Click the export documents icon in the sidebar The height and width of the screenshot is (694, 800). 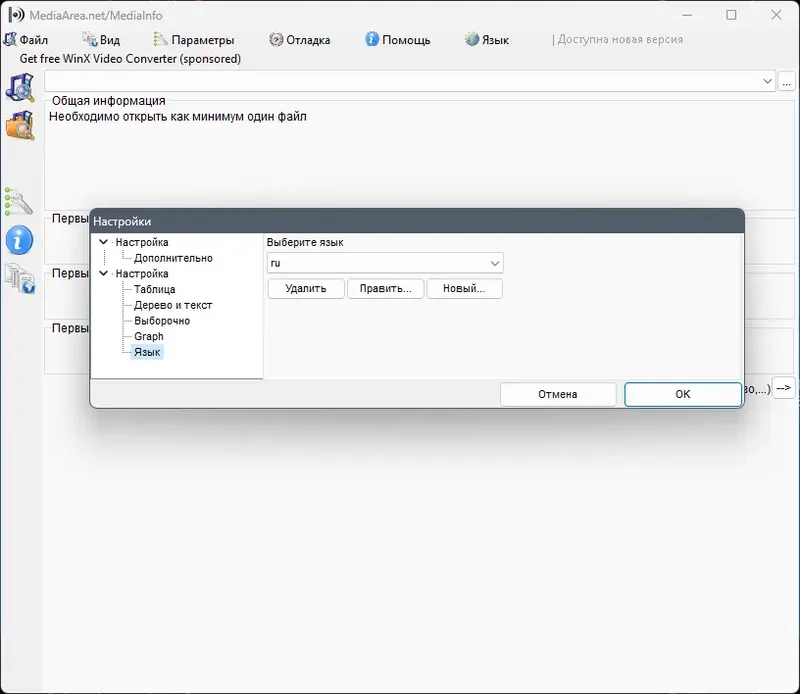pos(19,279)
